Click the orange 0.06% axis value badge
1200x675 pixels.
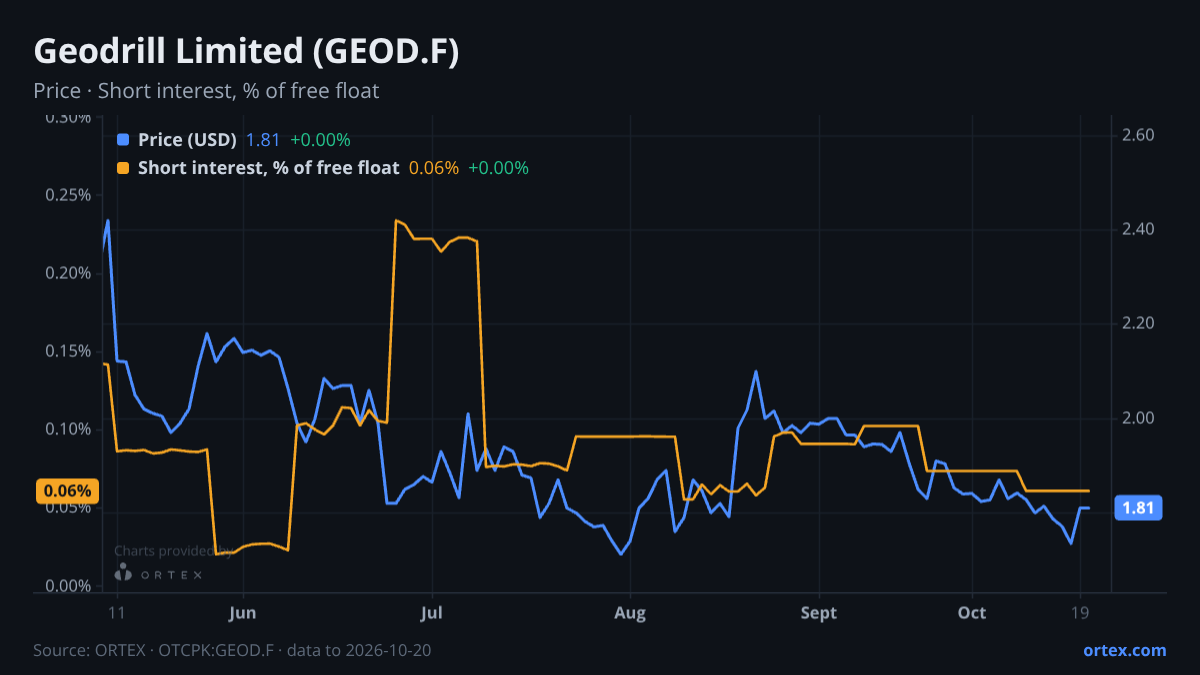tap(68, 491)
